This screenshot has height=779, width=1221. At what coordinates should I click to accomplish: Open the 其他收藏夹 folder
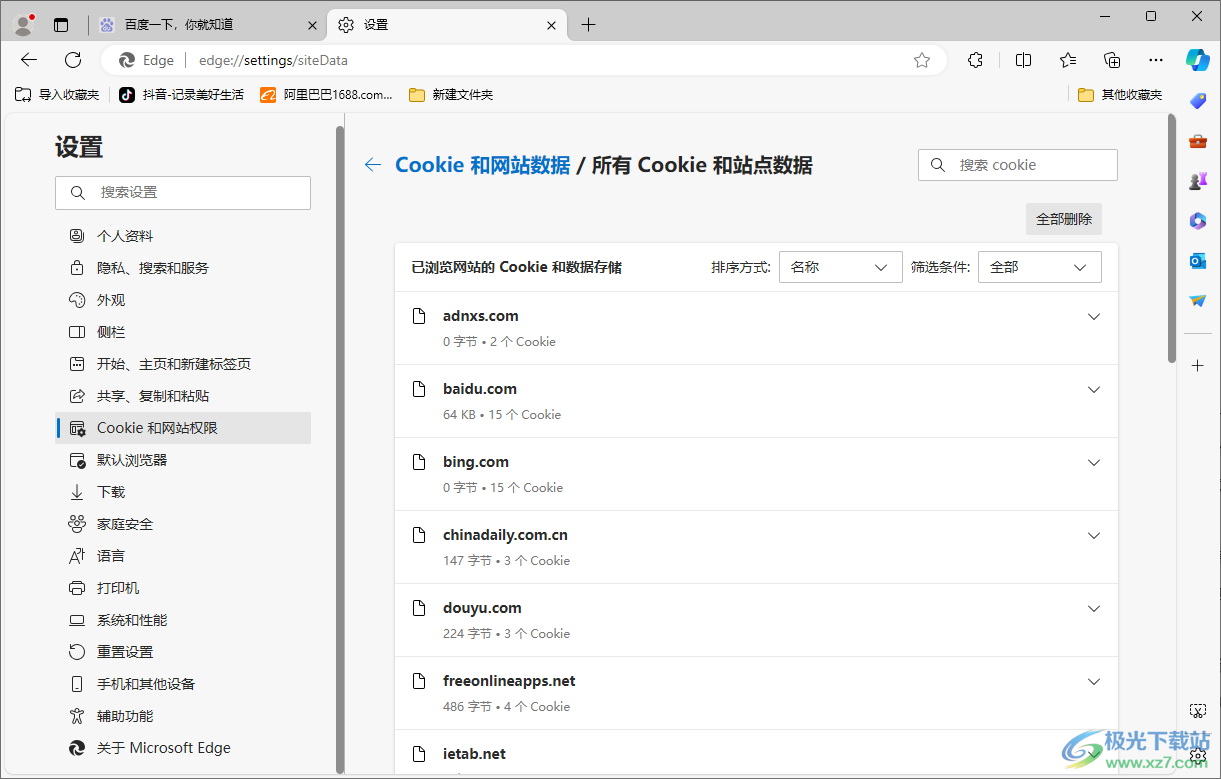pos(1121,95)
